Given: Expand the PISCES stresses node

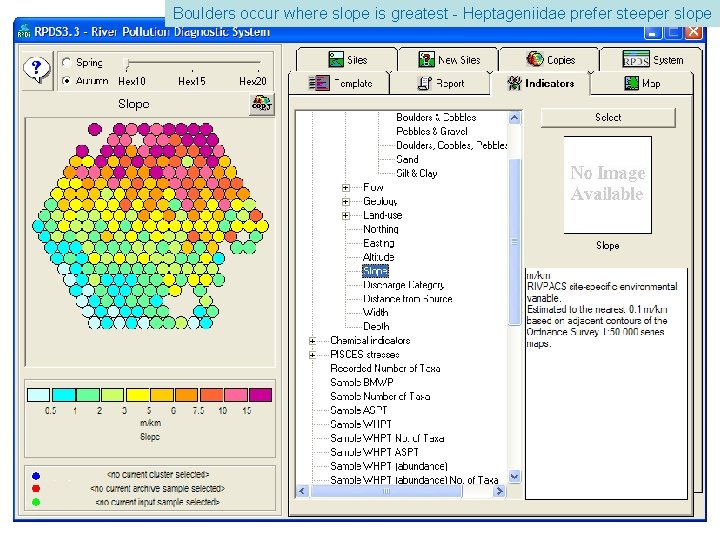Looking at the screenshot, I should [313, 354].
